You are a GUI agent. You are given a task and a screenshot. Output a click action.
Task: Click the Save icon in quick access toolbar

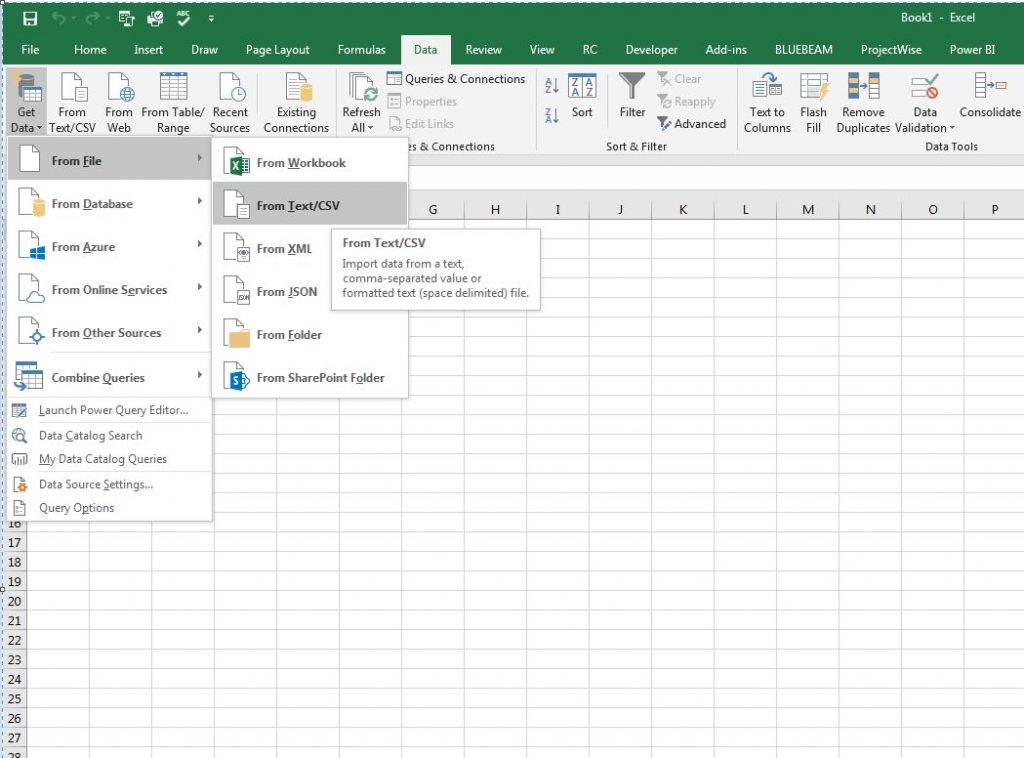pos(30,18)
